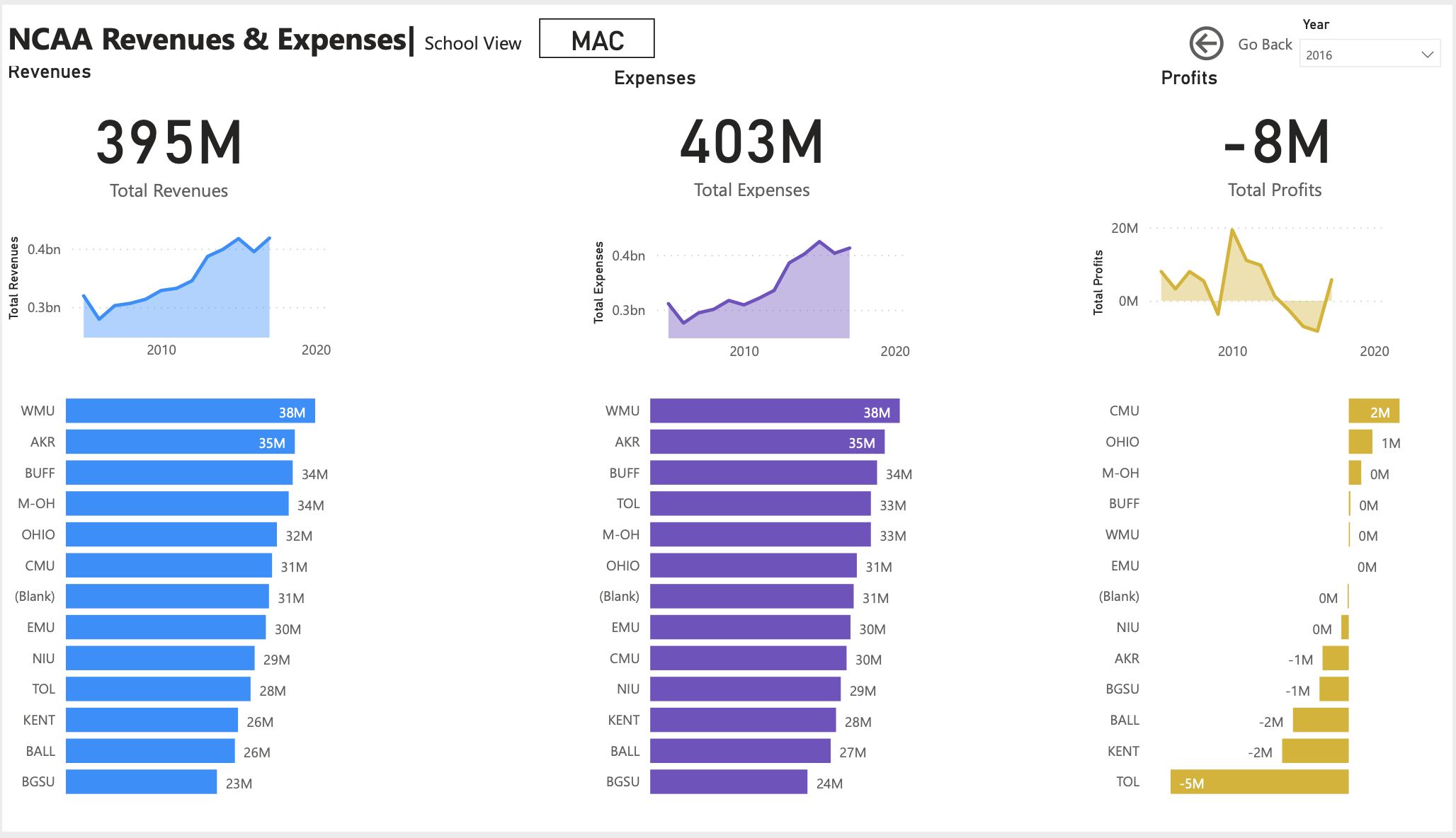1456x838 pixels.
Task: Click the School View label
Action: (472, 43)
